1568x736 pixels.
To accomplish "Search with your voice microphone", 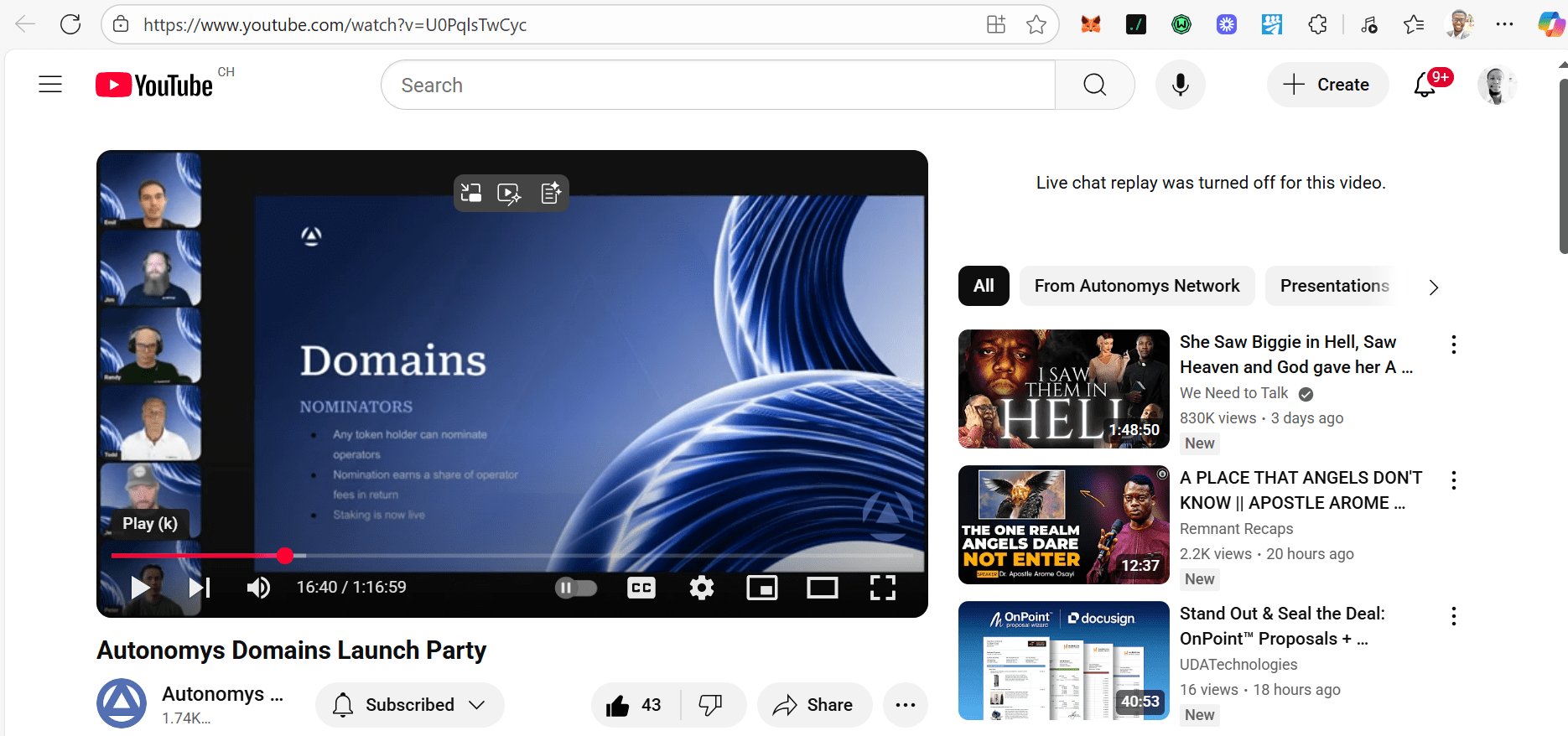I will 1181,85.
